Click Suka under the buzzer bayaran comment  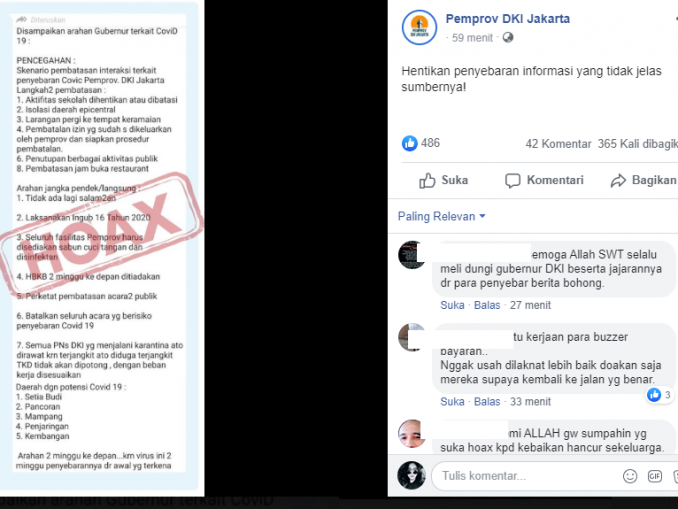452,401
